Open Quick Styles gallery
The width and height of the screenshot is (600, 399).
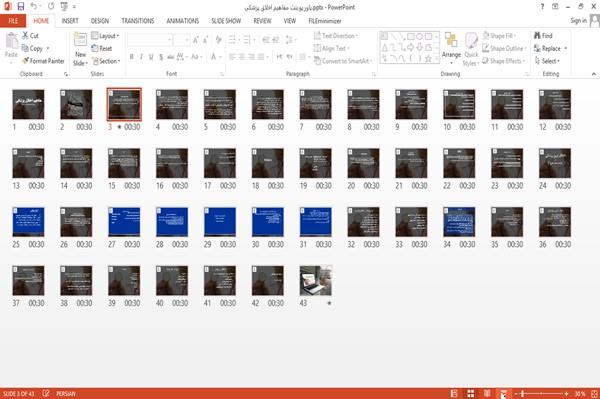(x=471, y=50)
